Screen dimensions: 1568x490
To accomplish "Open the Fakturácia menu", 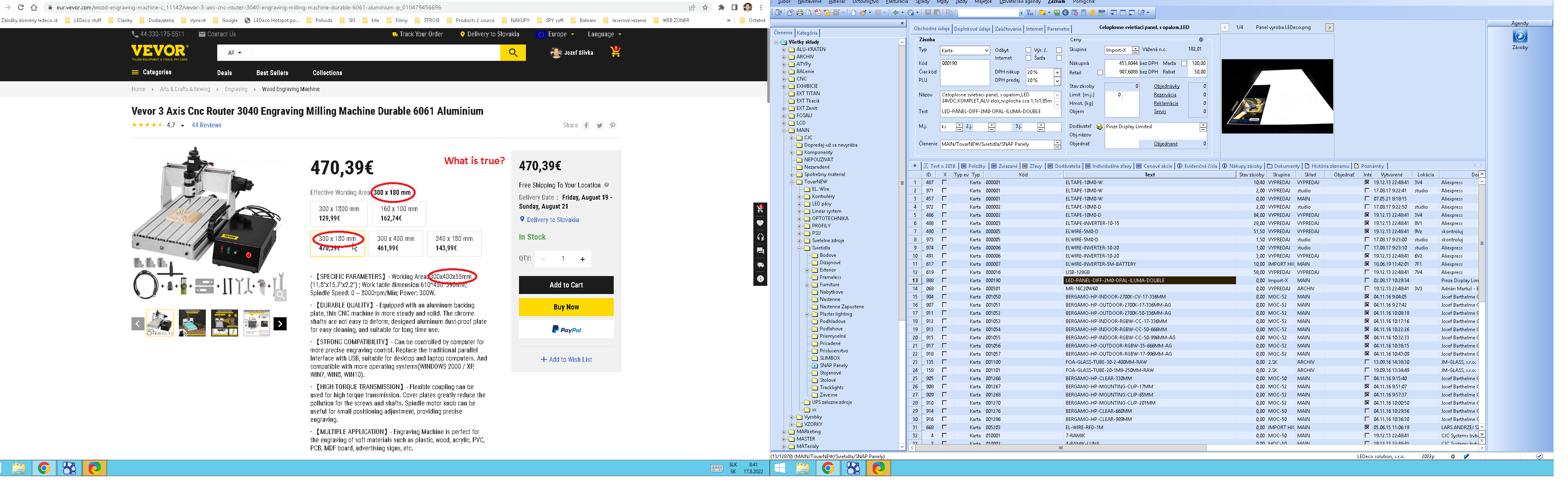I will point(897,2).
